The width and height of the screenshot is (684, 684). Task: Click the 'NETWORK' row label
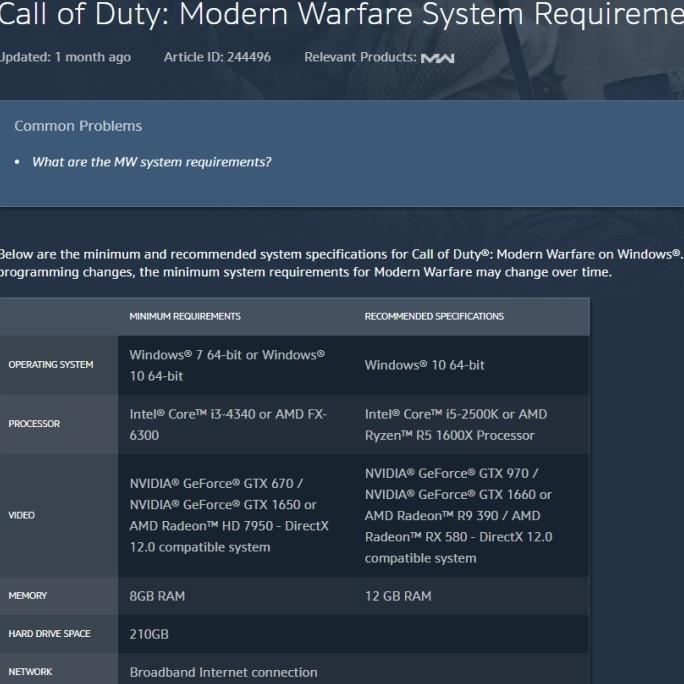(x=30, y=671)
